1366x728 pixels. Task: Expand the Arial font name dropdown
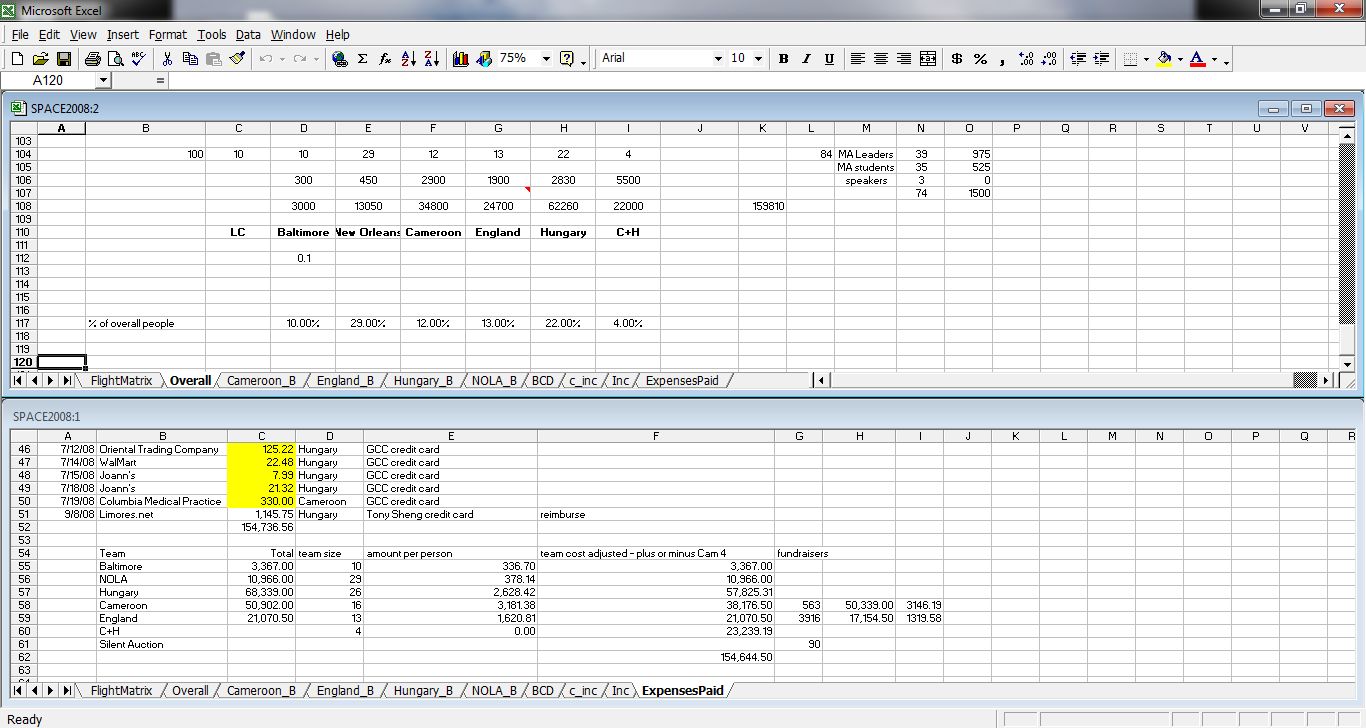coord(718,59)
